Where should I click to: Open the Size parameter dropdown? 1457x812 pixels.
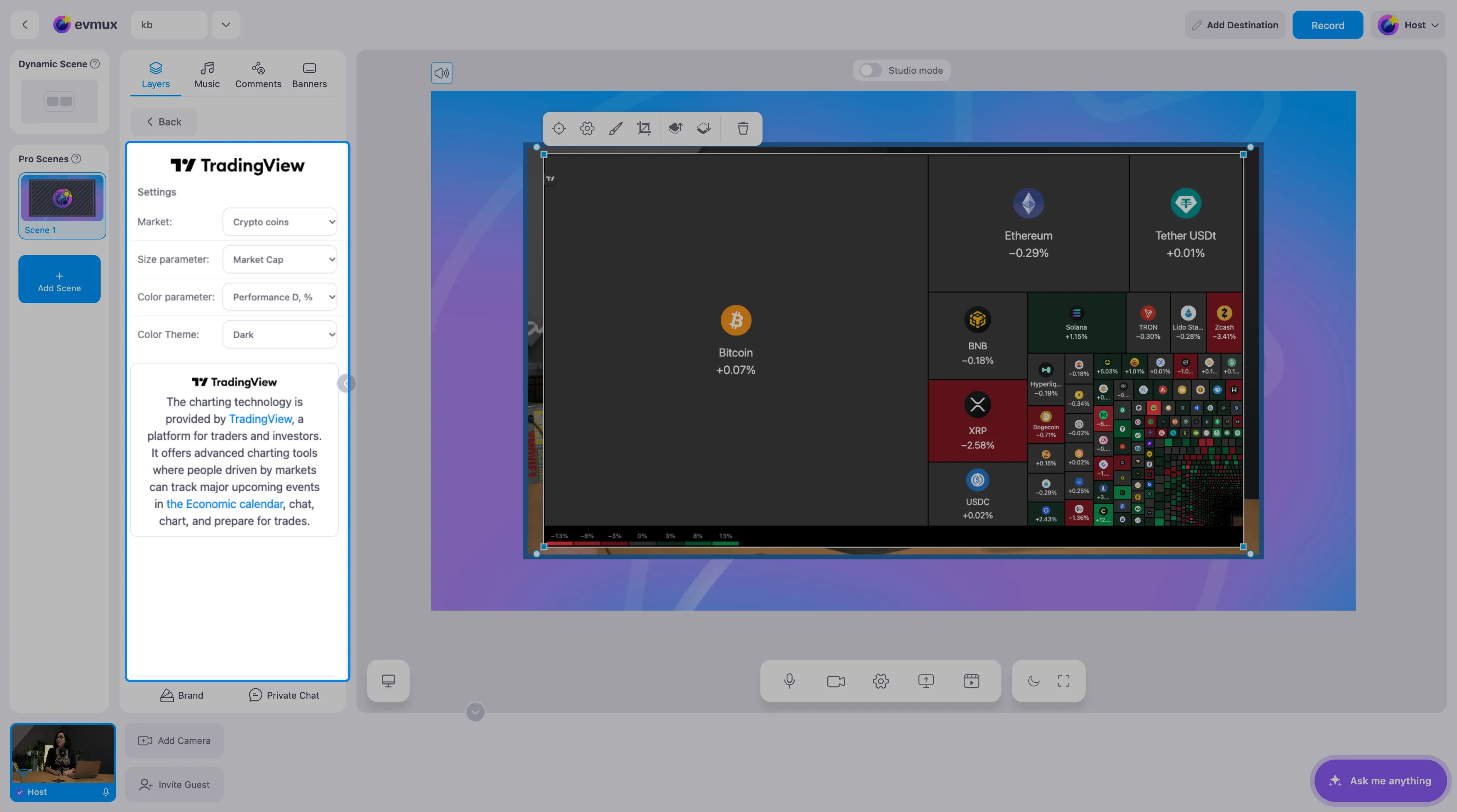pyautogui.click(x=280, y=260)
